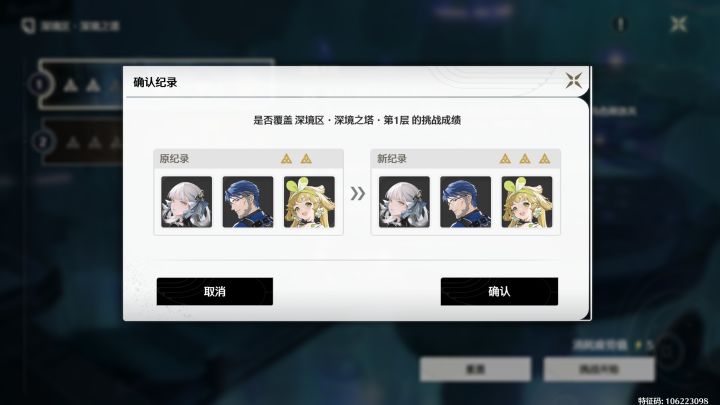This screenshot has height=405, width=720.
Task: Select blonde character portrait in 新纪录
Action: pyautogui.click(x=527, y=202)
